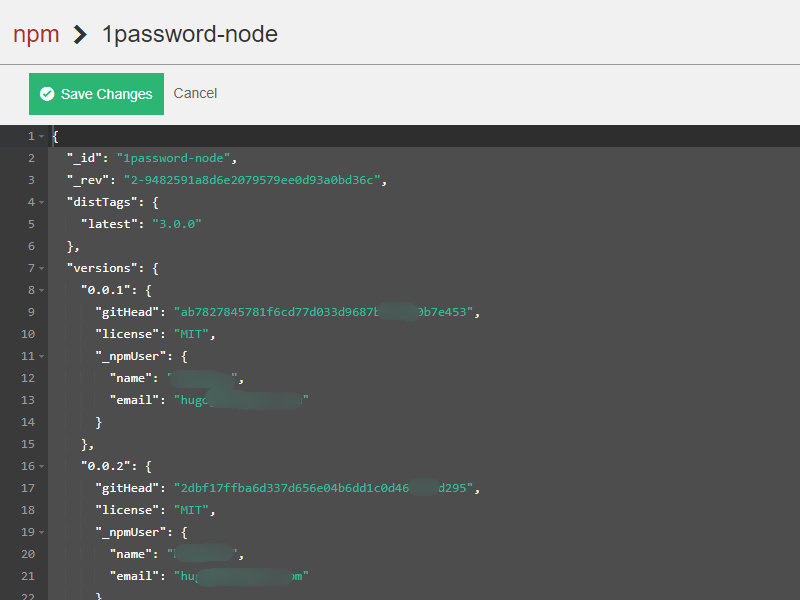Click the Save Changes button
The width and height of the screenshot is (800, 600).
pyautogui.click(x=96, y=94)
